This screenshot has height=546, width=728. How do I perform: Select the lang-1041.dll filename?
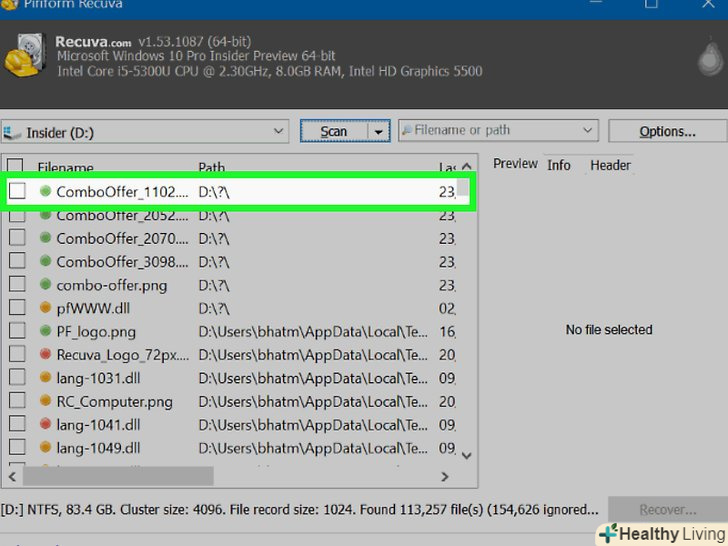[x=98, y=425]
